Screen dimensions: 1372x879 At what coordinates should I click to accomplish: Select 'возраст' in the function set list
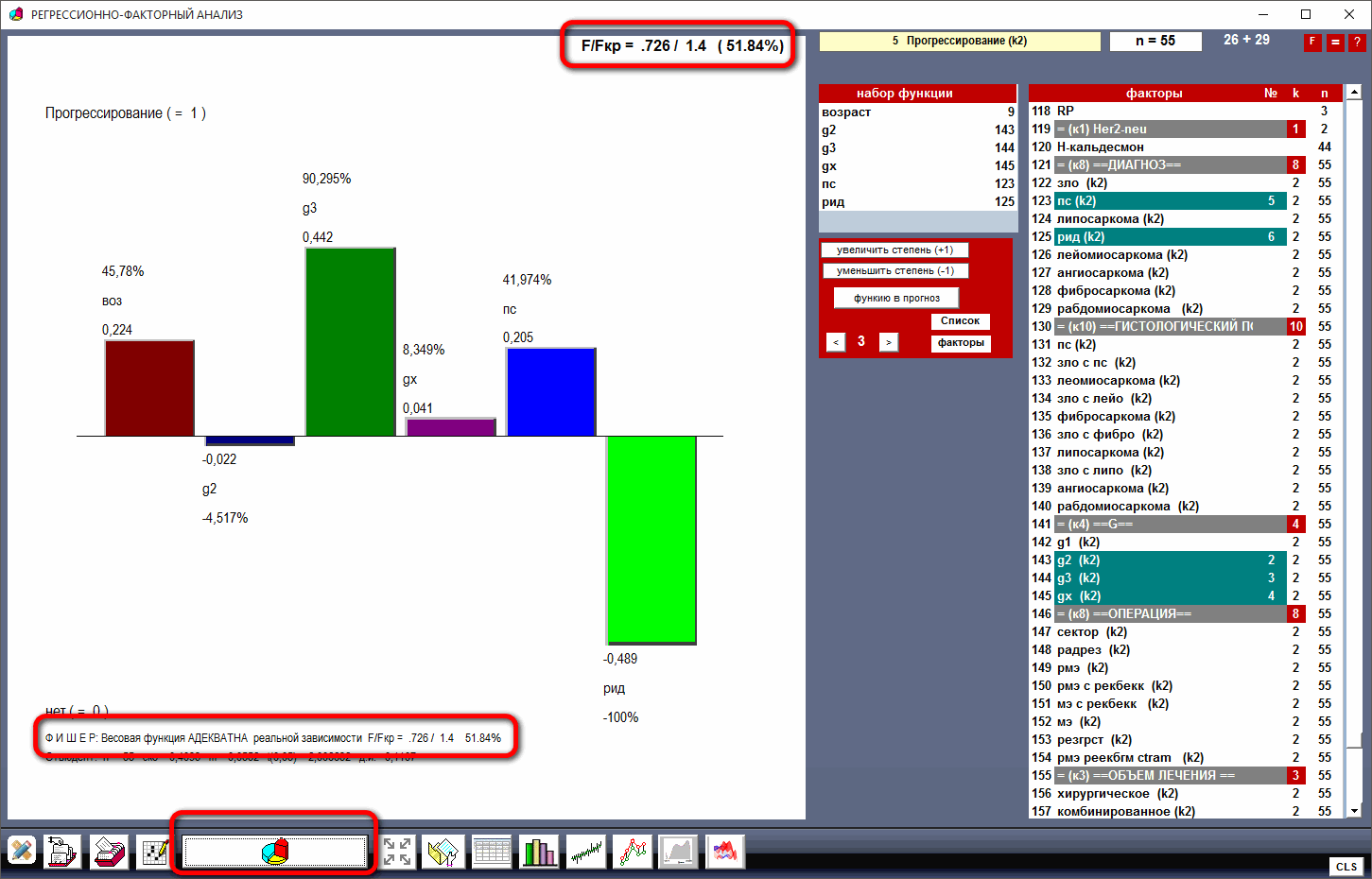(x=916, y=112)
